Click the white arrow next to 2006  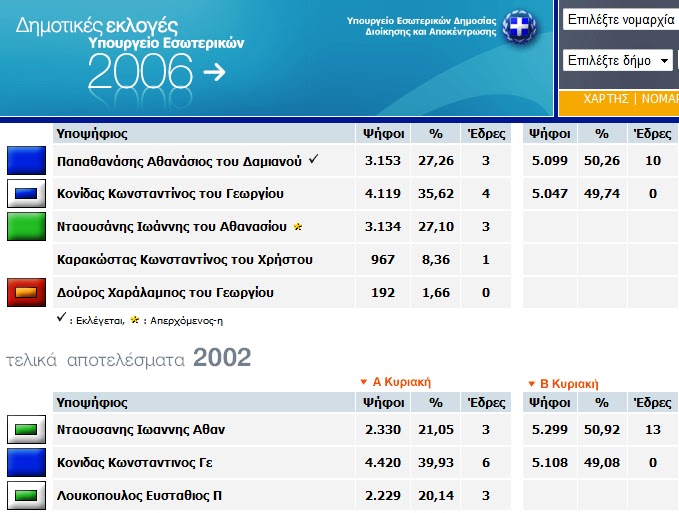point(214,72)
